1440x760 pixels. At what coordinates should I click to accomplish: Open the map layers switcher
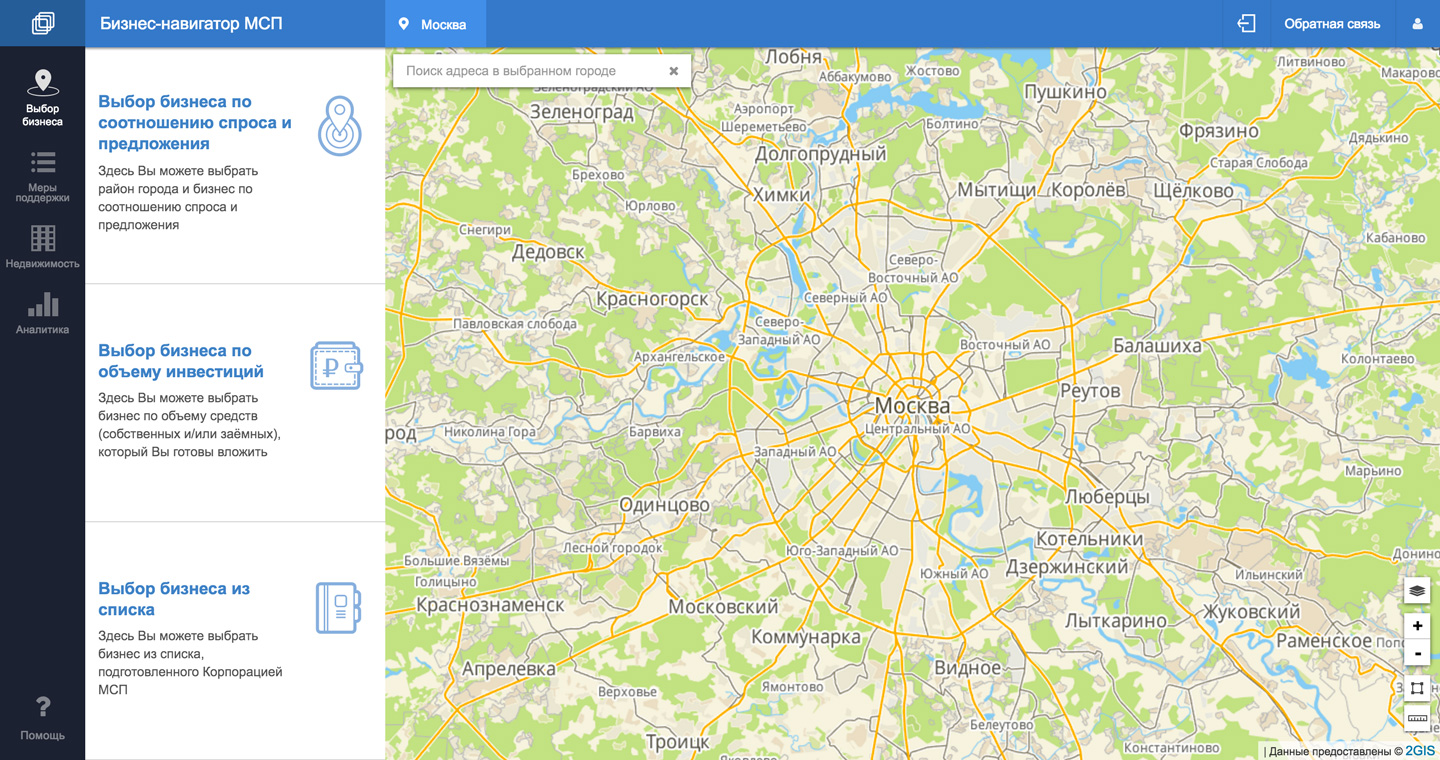(1417, 591)
